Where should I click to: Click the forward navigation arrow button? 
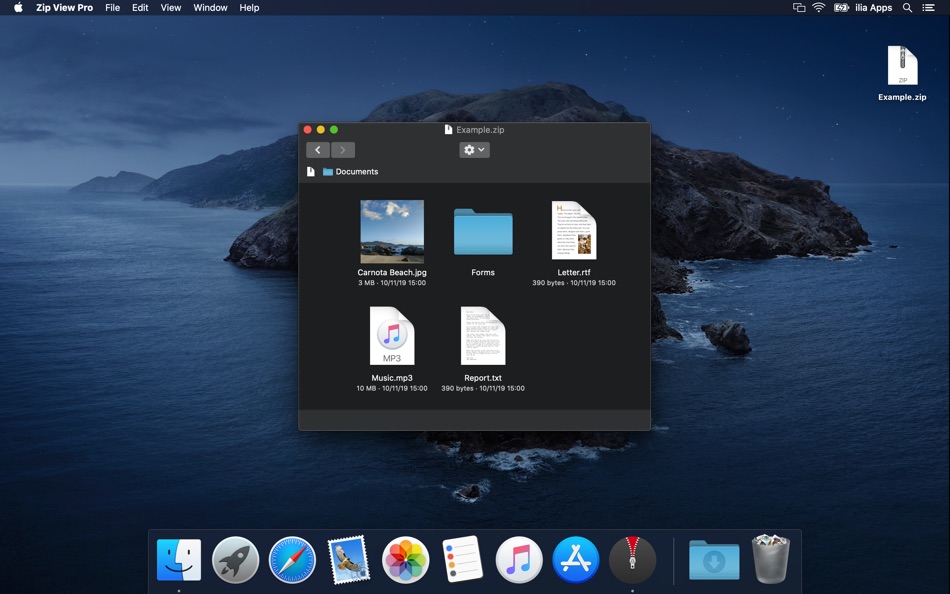pyautogui.click(x=343, y=150)
